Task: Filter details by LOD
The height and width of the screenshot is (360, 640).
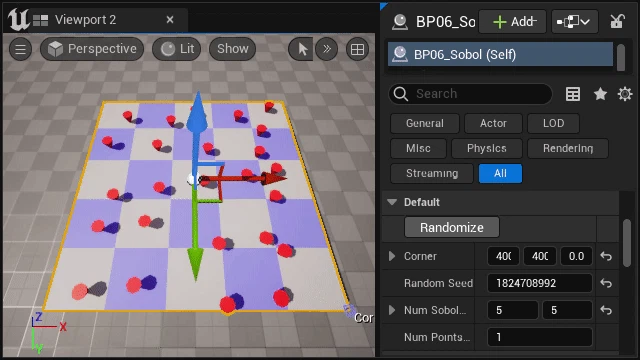Action: [x=553, y=123]
